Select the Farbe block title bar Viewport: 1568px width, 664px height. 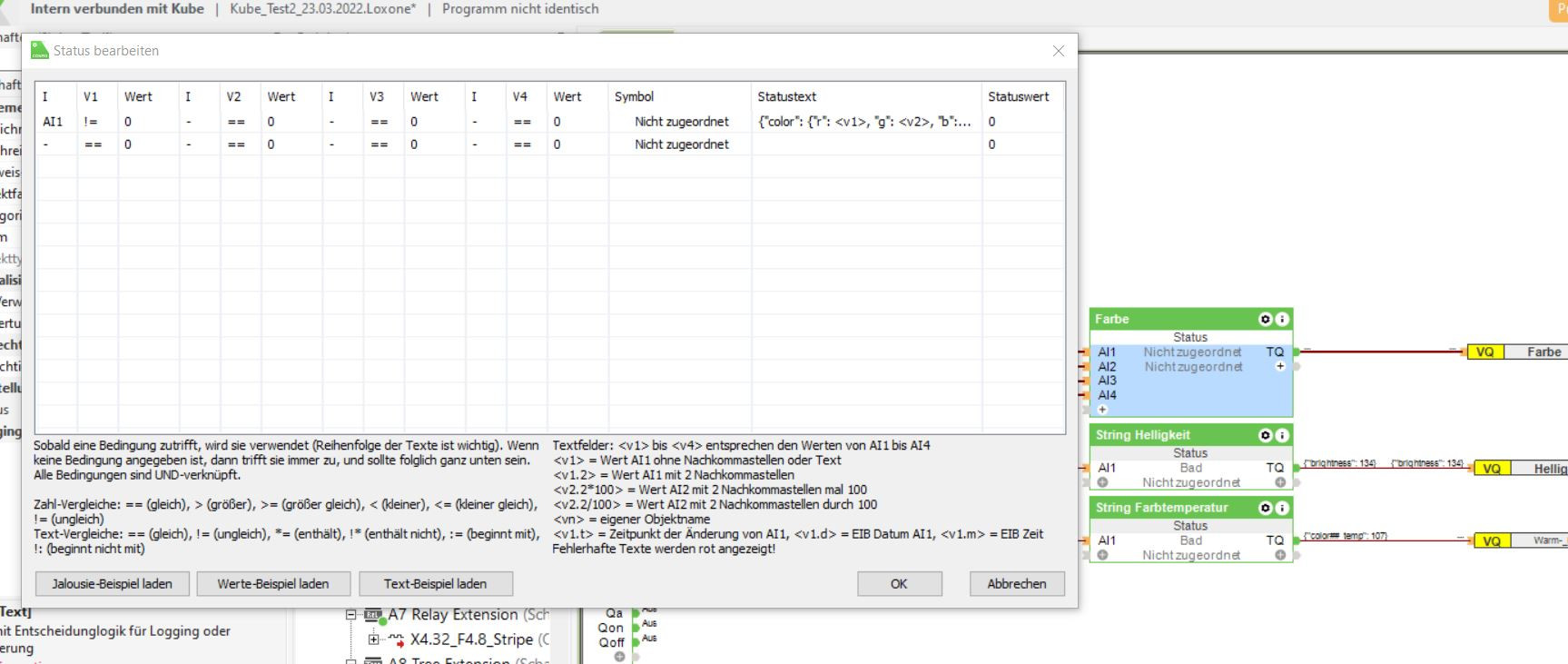pos(1190,319)
